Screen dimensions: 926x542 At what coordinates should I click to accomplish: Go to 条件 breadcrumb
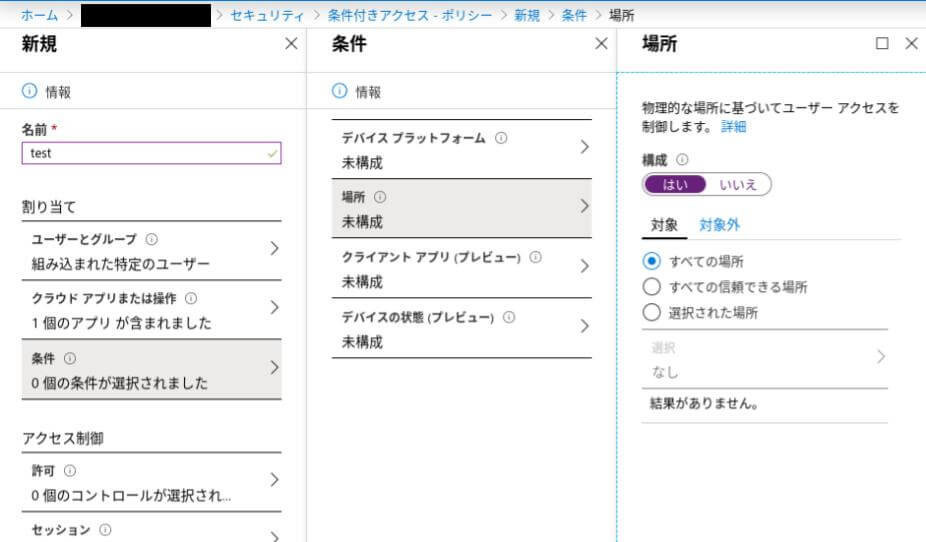[574, 15]
